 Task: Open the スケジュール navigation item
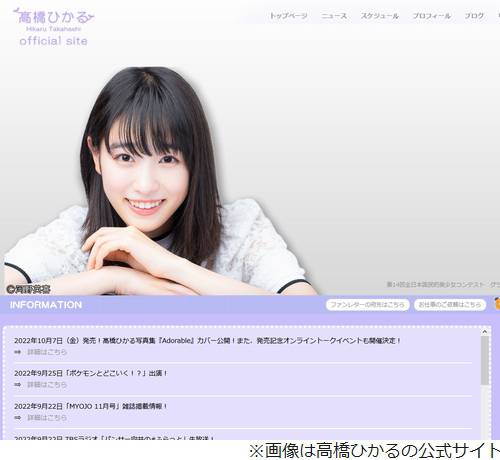tap(380, 16)
